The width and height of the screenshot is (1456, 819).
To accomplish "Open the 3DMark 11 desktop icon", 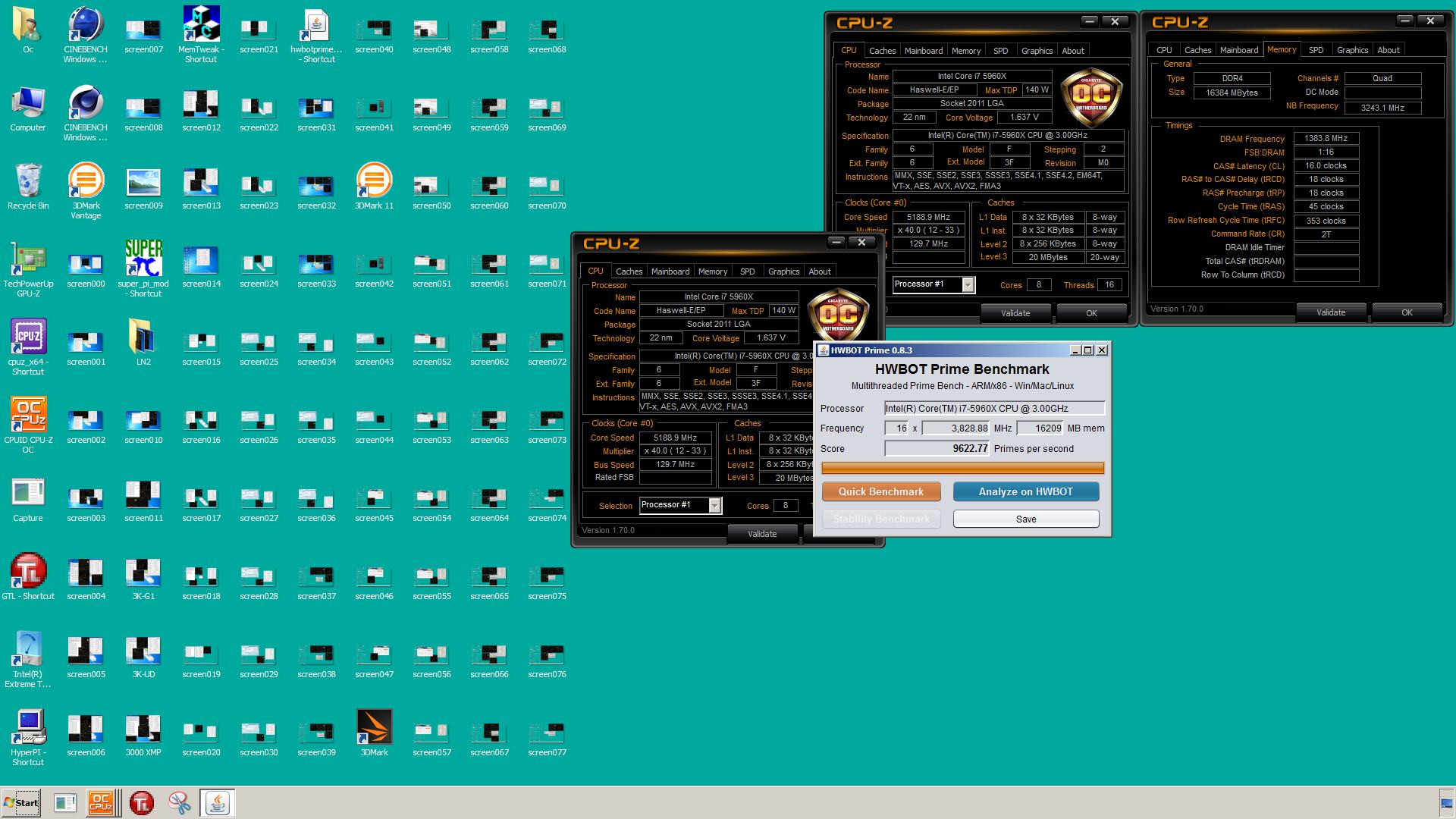I will tap(374, 186).
